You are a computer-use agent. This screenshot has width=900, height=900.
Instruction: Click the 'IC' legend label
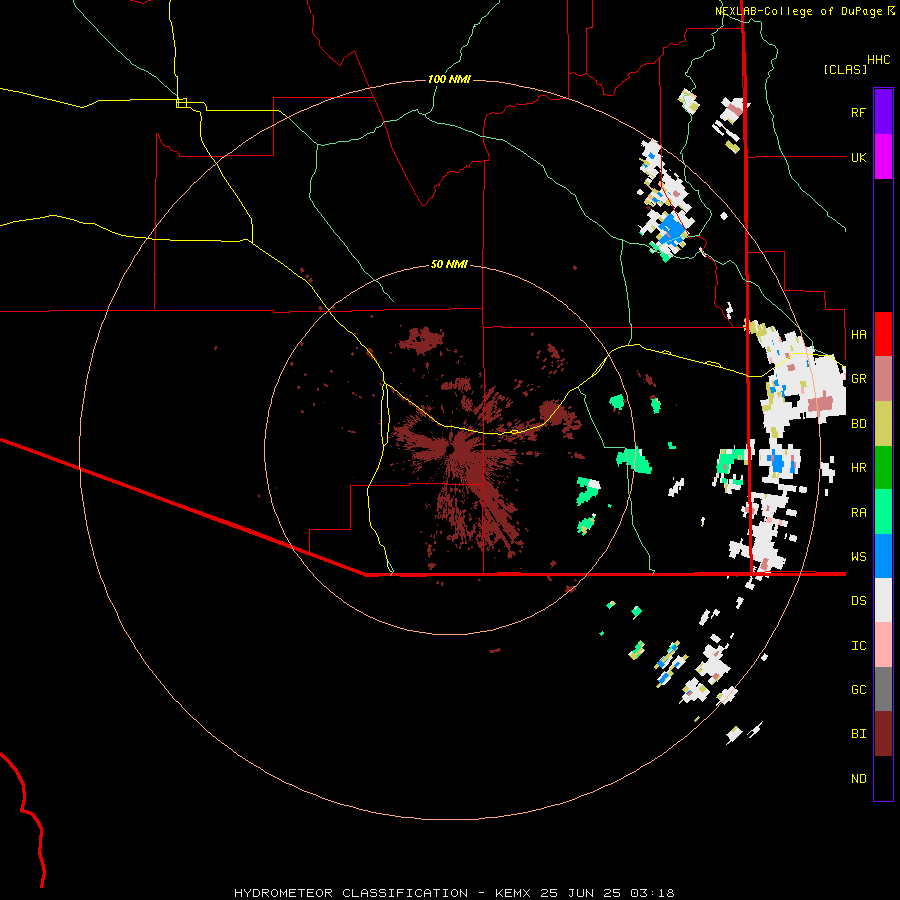[x=858, y=645]
